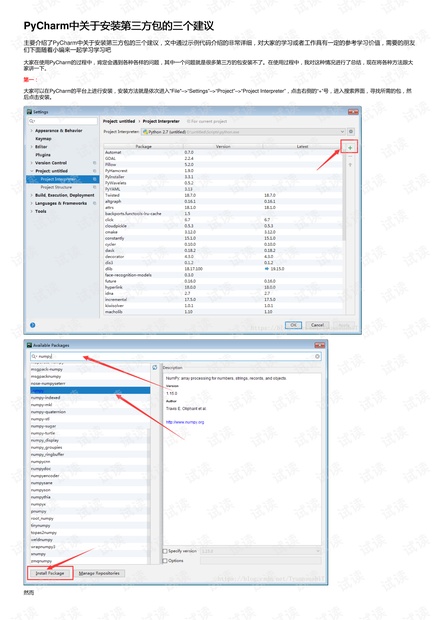Click the Available Packages search field
The image size is (440, 620).
pyautogui.click(x=176, y=356)
